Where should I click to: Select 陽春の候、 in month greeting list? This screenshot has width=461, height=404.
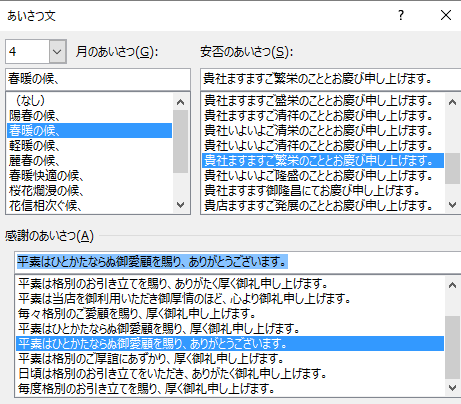[89, 115]
